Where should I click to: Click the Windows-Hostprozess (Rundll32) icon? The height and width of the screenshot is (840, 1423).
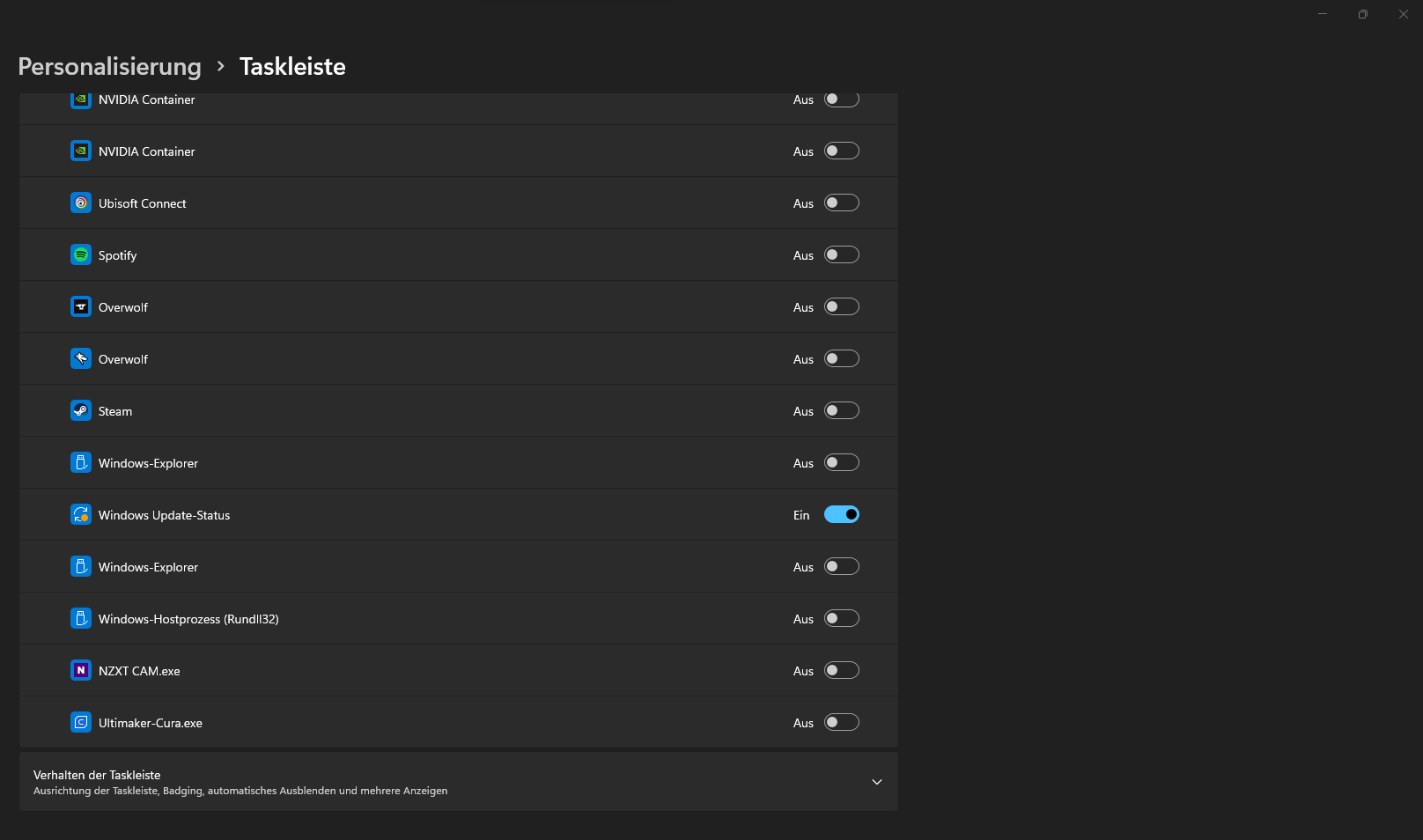click(81, 618)
